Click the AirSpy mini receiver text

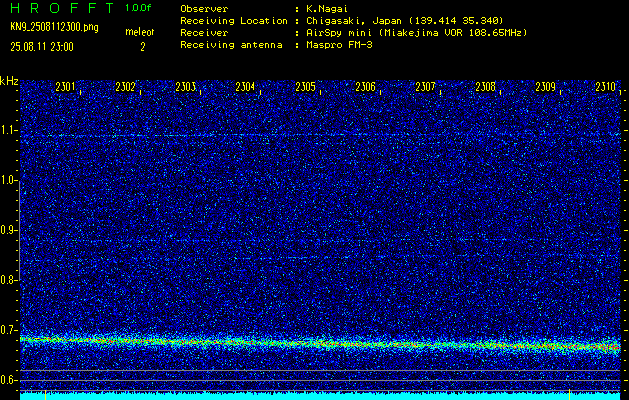tap(416, 33)
